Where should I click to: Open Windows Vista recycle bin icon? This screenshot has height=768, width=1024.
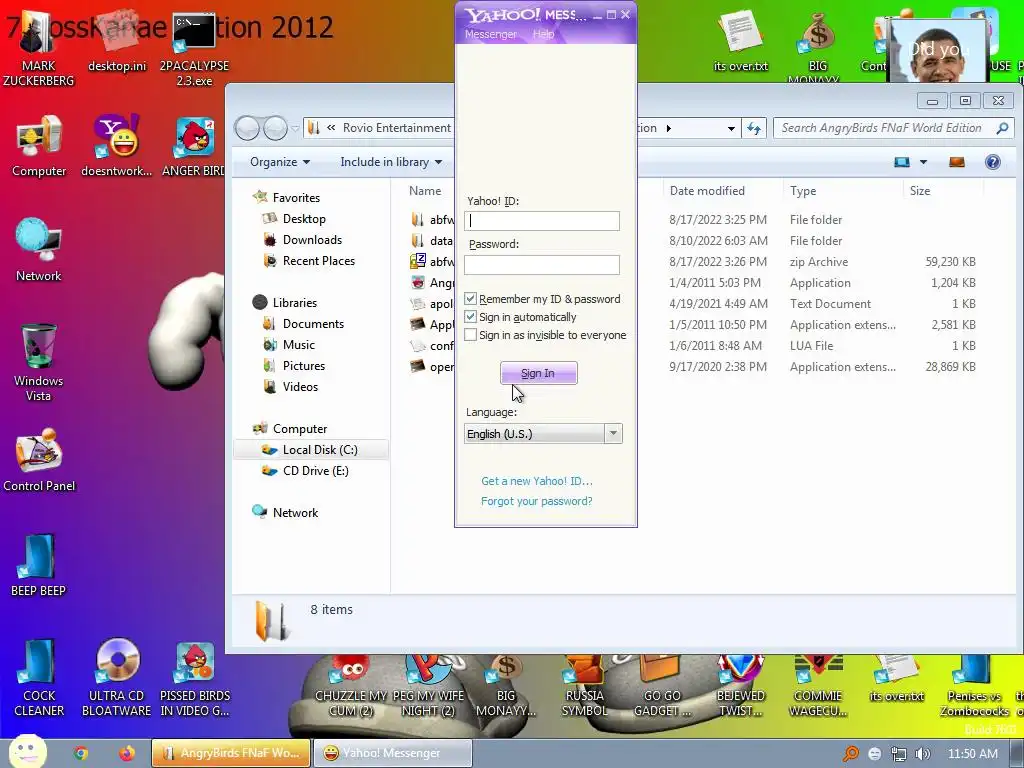tap(39, 362)
